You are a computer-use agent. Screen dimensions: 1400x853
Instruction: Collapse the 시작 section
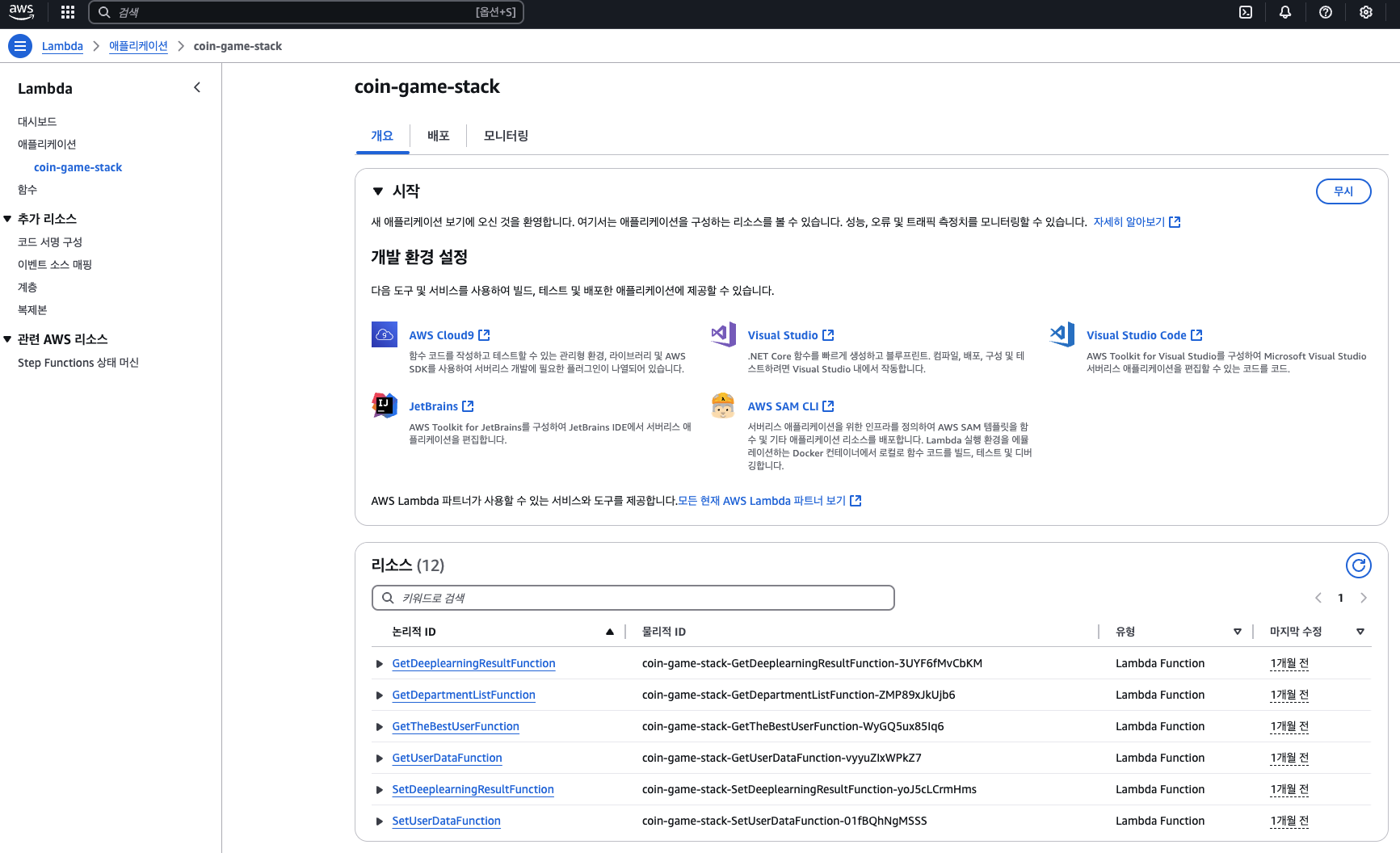pyautogui.click(x=377, y=191)
